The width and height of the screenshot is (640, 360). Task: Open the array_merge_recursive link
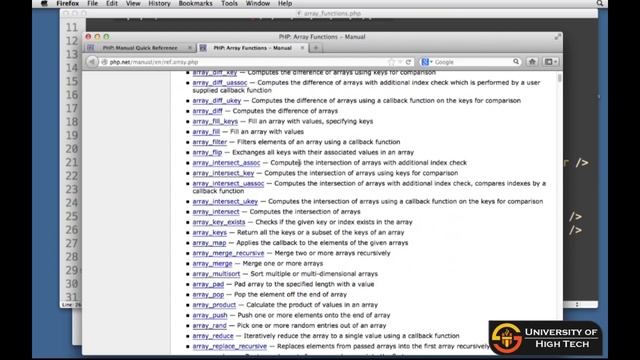point(228,253)
